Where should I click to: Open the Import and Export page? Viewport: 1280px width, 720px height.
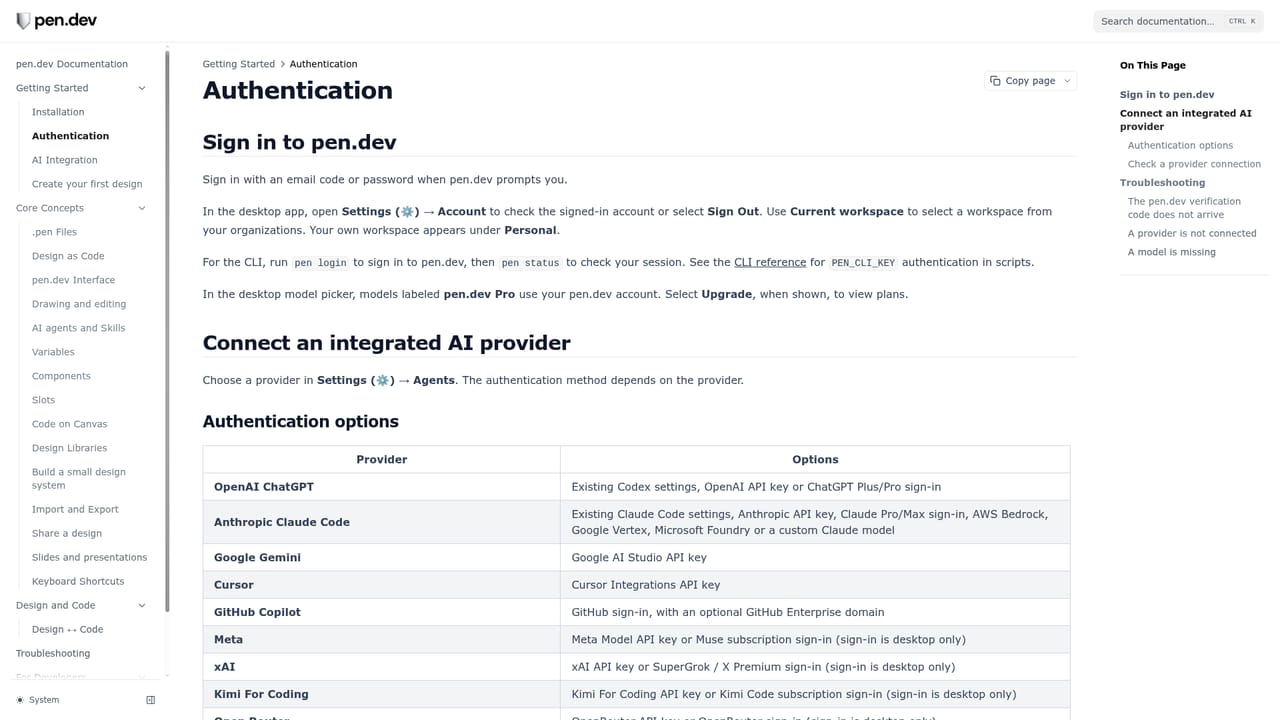tap(75, 509)
